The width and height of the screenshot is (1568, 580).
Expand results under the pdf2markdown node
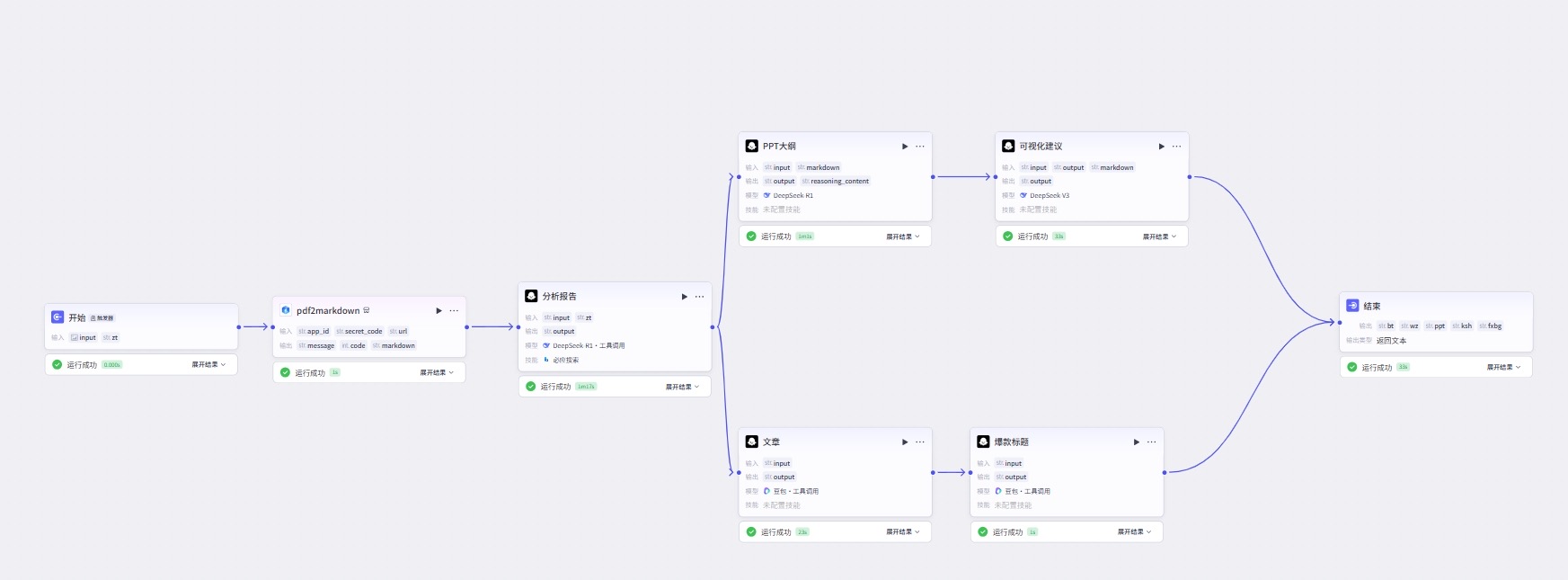tap(437, 372)
